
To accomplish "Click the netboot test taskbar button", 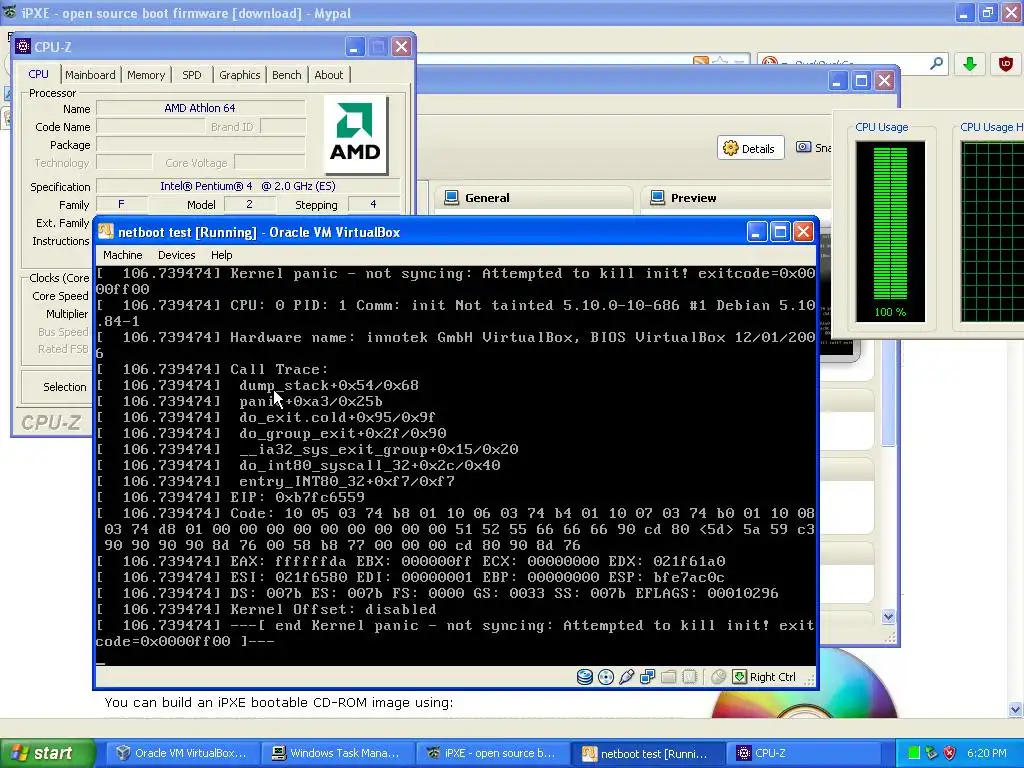I will (x=647, y=753).
